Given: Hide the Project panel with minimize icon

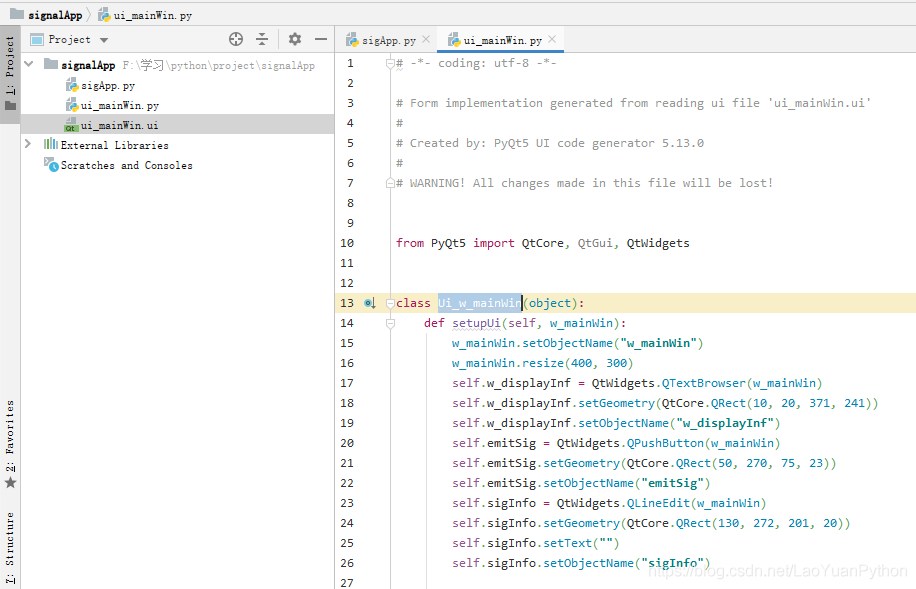Looking at the screenshot, I should (x=321, y=39).
